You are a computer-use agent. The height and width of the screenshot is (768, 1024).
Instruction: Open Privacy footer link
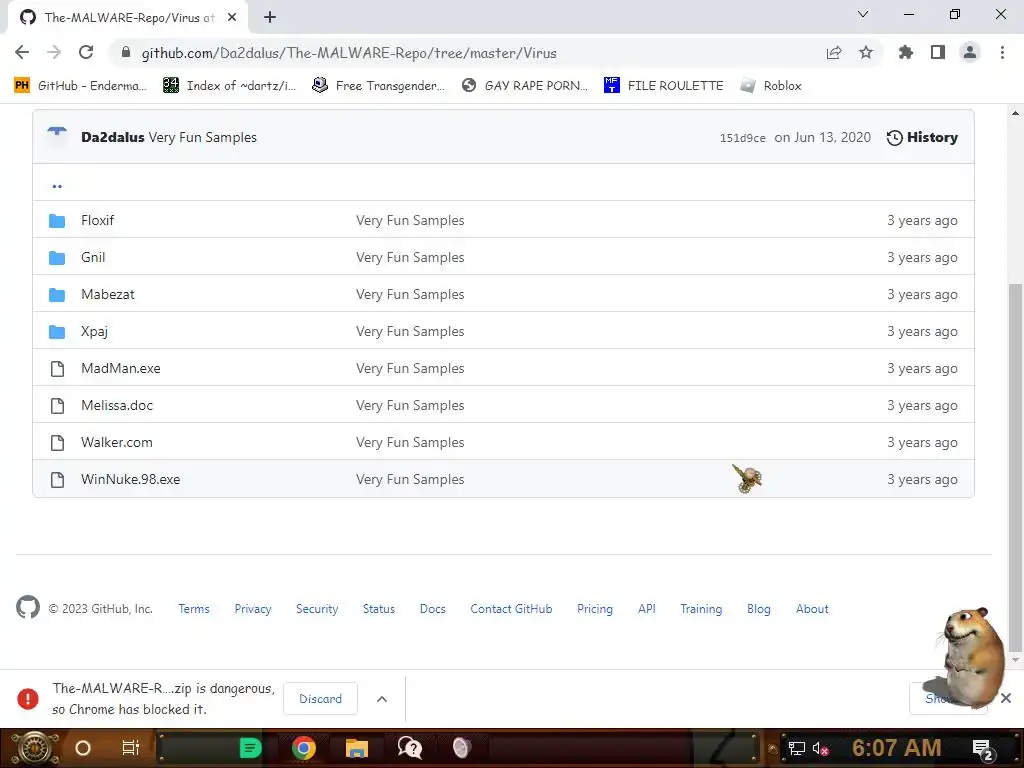(x=253, y=609)
